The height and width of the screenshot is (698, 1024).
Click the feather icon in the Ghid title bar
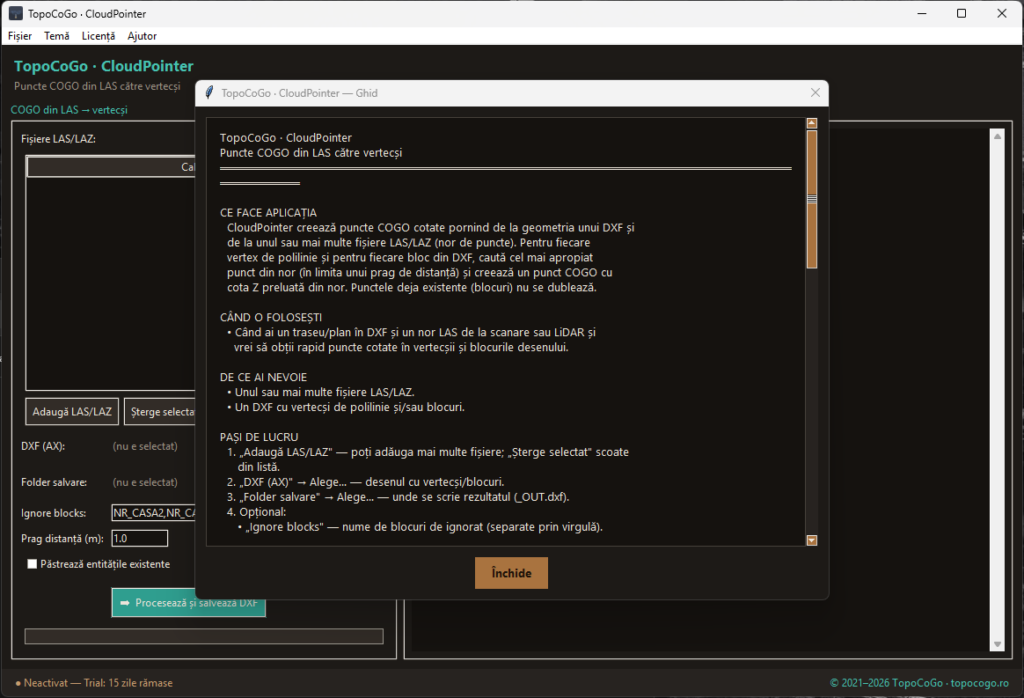[x=209, y=93]
